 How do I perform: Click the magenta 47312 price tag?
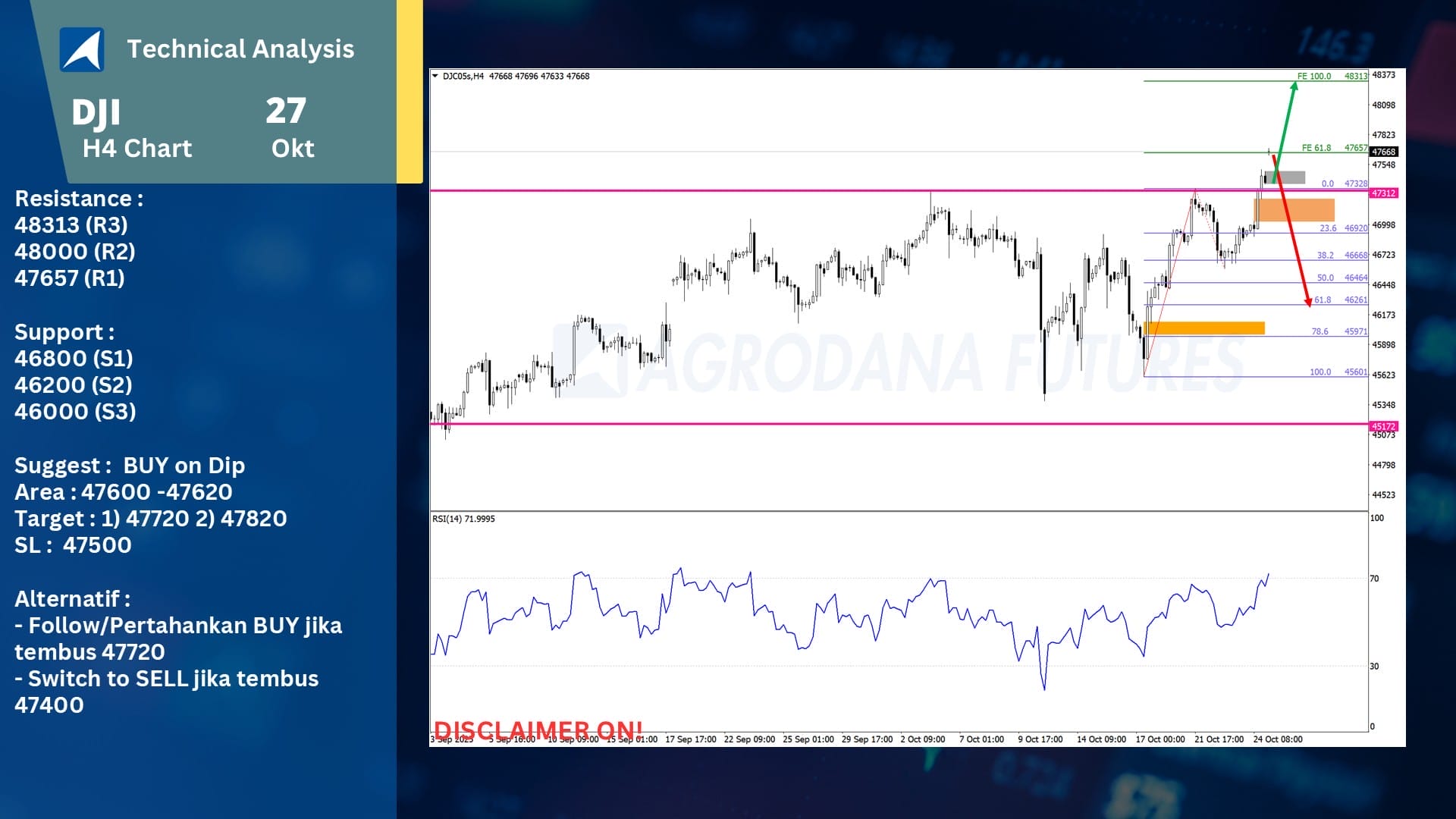(x=1384, y=193)
